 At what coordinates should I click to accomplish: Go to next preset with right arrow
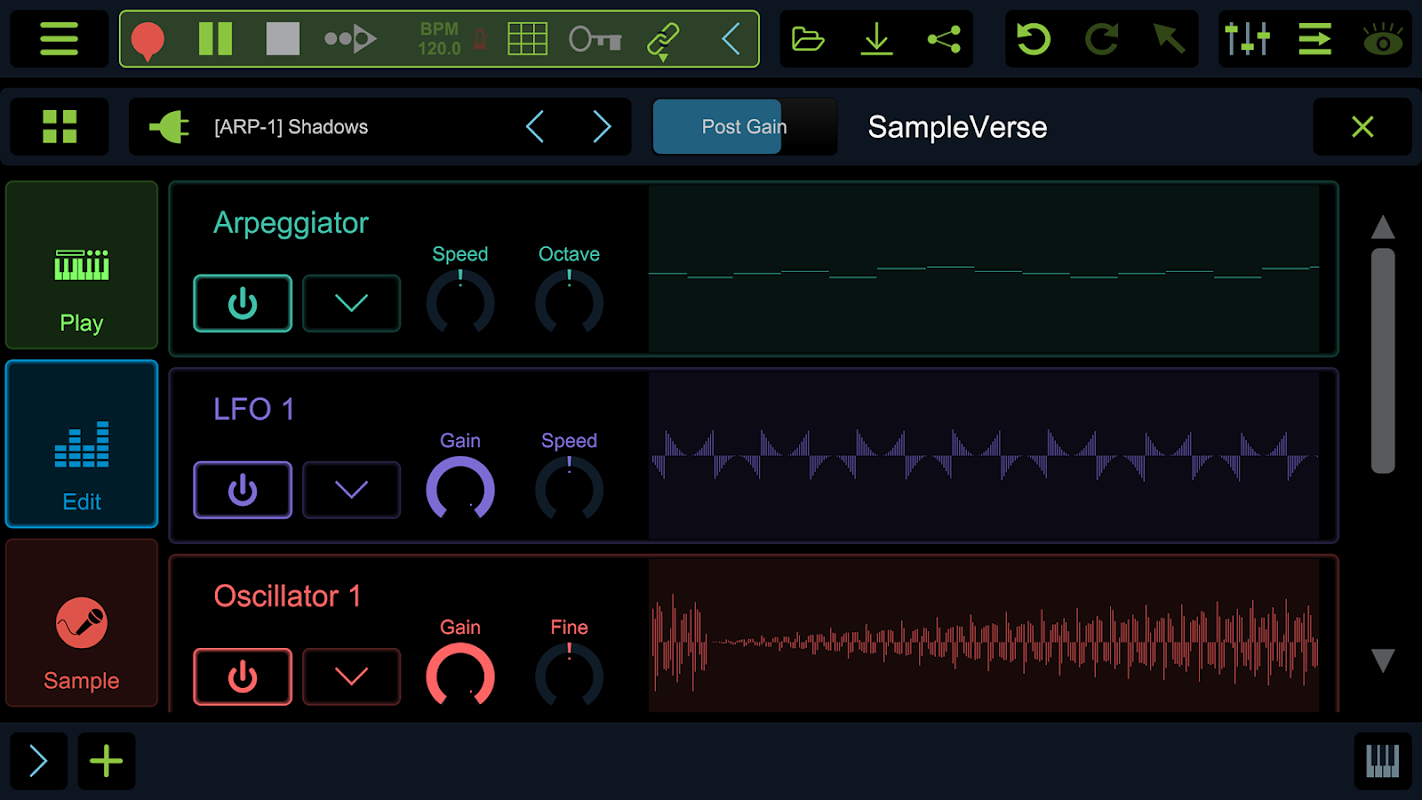point(601,127)
